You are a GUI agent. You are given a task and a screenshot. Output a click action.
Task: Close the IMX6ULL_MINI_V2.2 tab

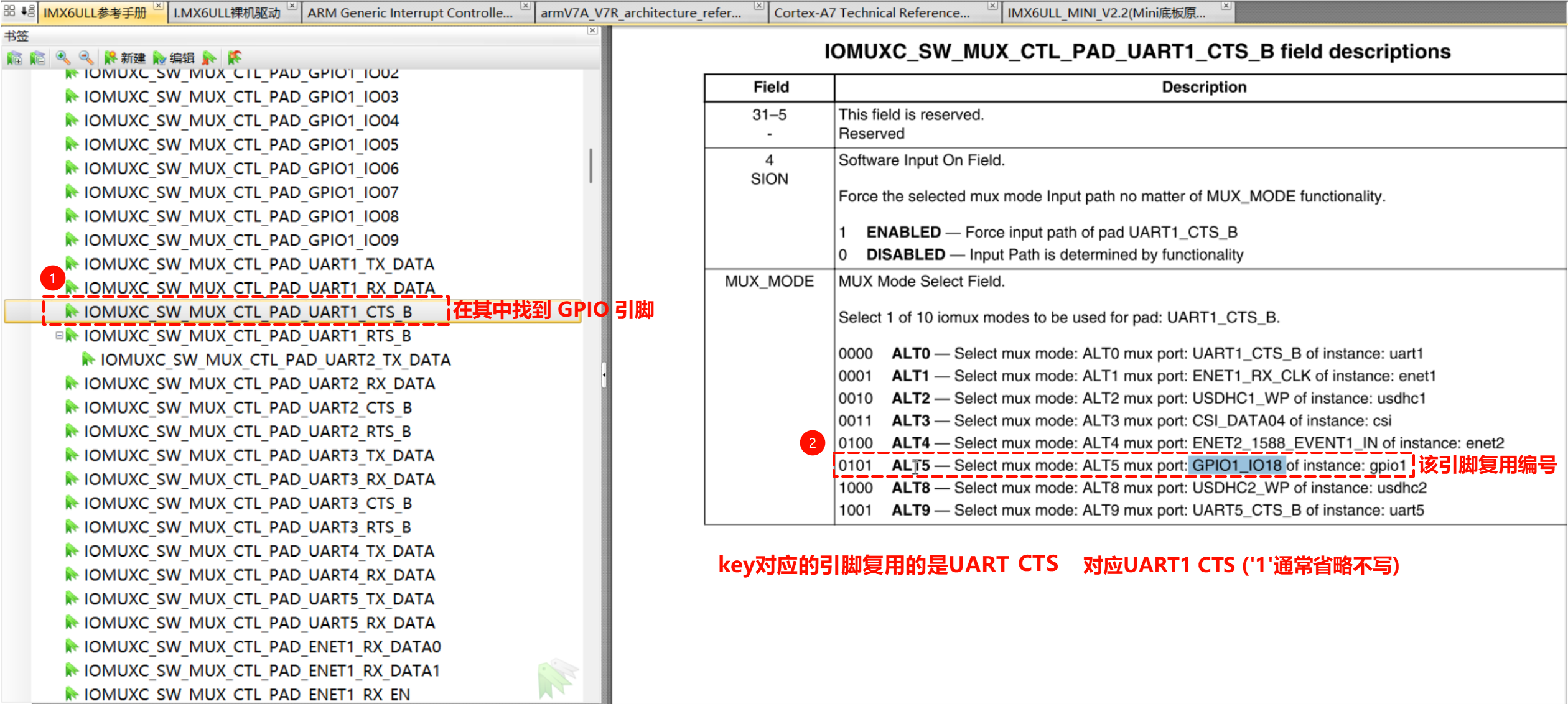pos(1226,6)
